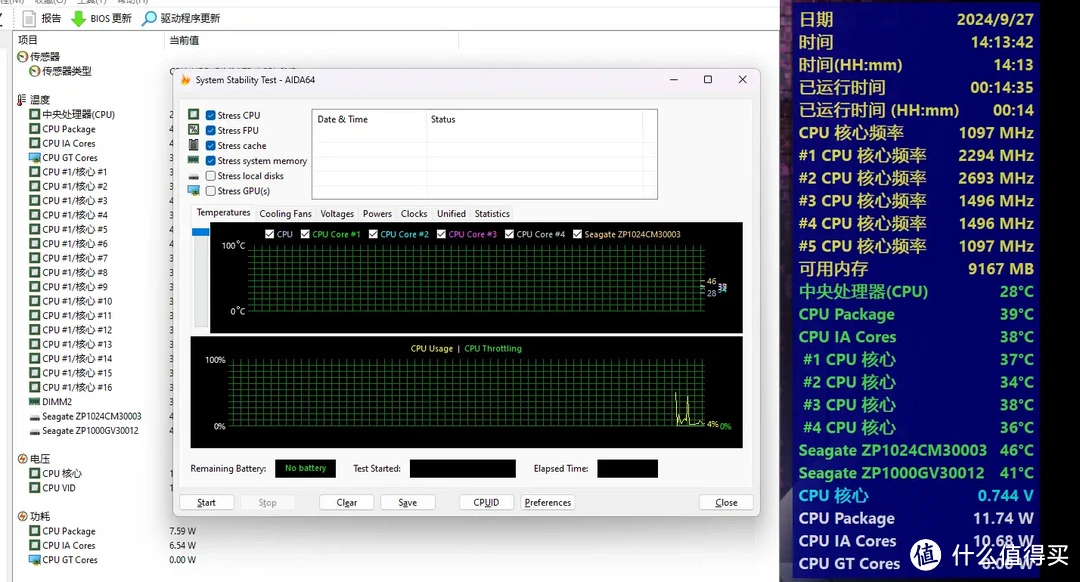
Task: Switch to the Statistics tab
Action: pos(492,214)
